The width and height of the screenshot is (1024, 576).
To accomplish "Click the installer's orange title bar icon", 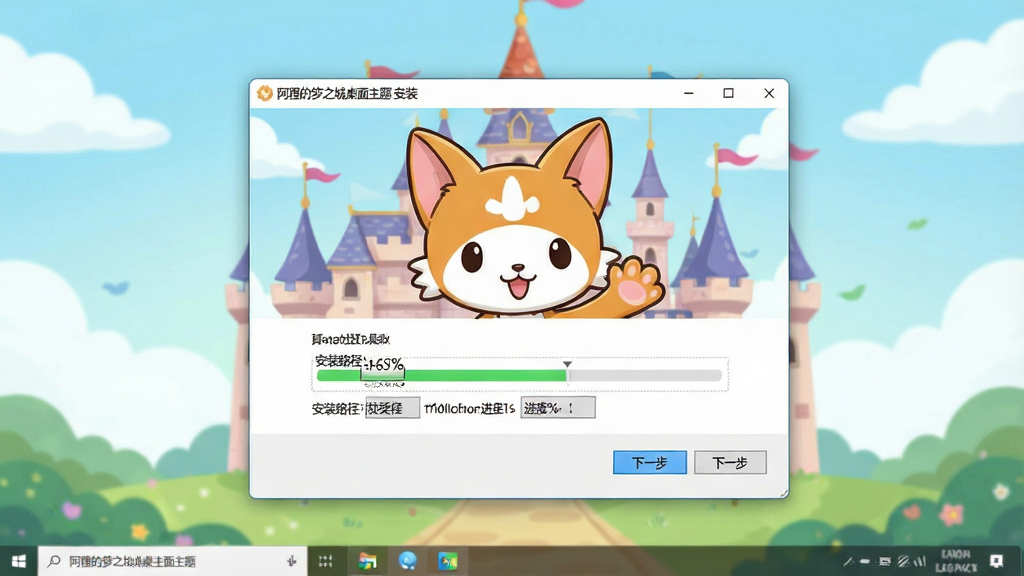I will click(x=264, y=93).
